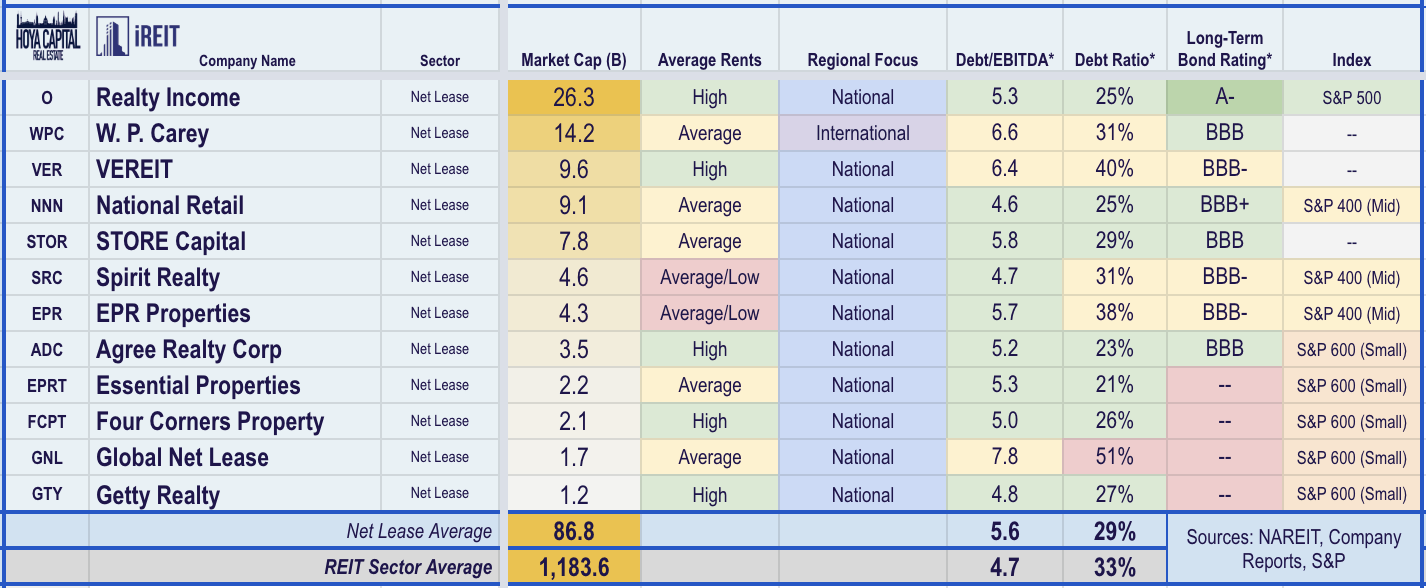
Task: Click the International regional focus cell
Action: 862,134
